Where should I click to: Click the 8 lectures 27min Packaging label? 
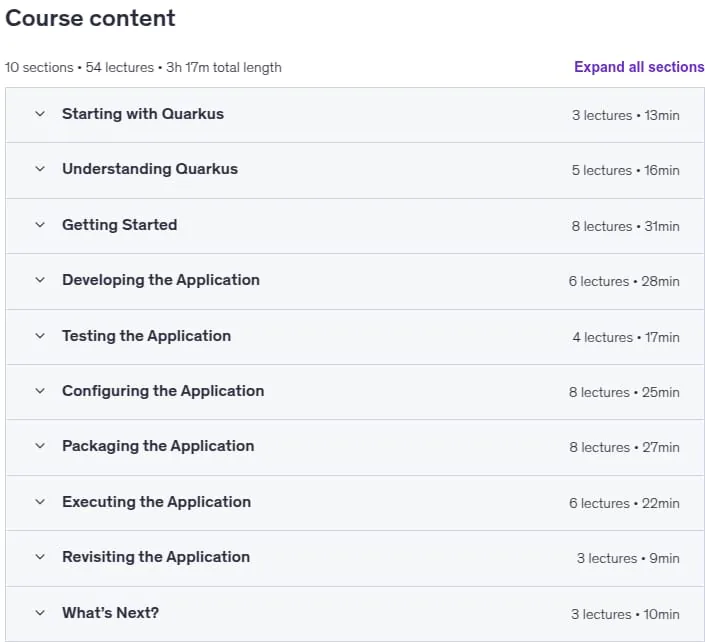(x=624, y=447)
